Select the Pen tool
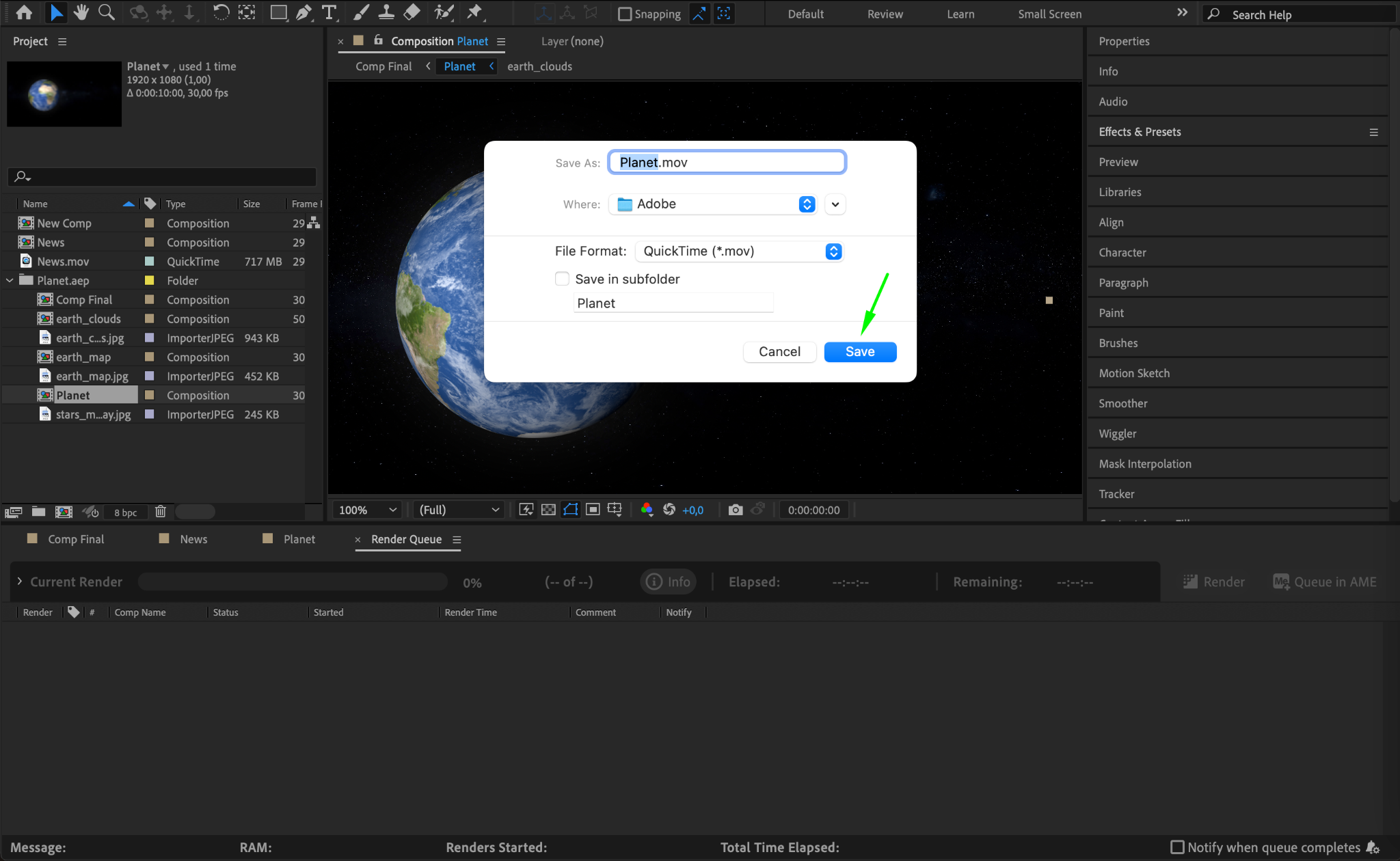This screenshot has width=1400, height=861. tap(304, 12)
